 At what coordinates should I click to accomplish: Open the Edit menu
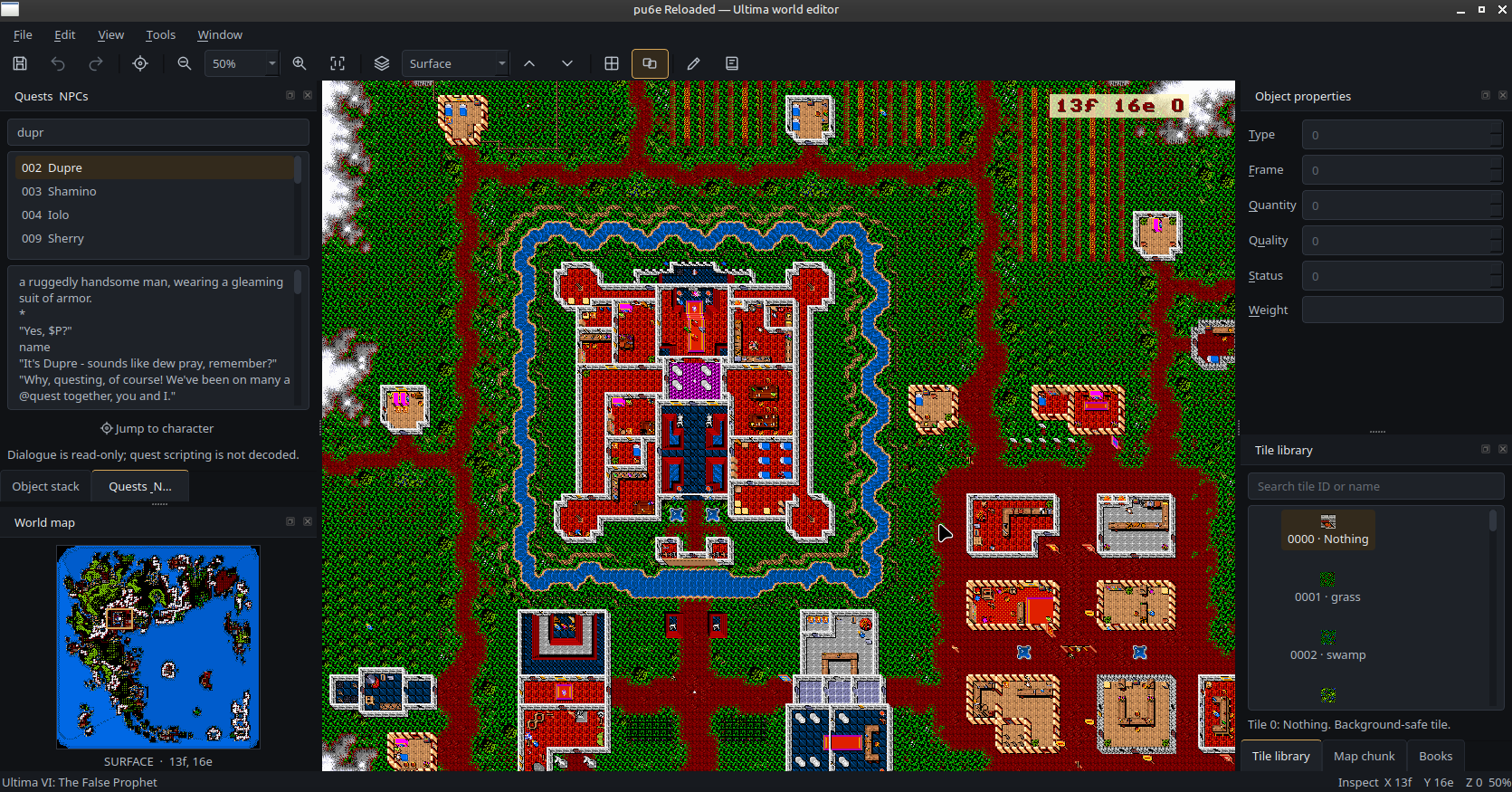click(x=64, y=34)
